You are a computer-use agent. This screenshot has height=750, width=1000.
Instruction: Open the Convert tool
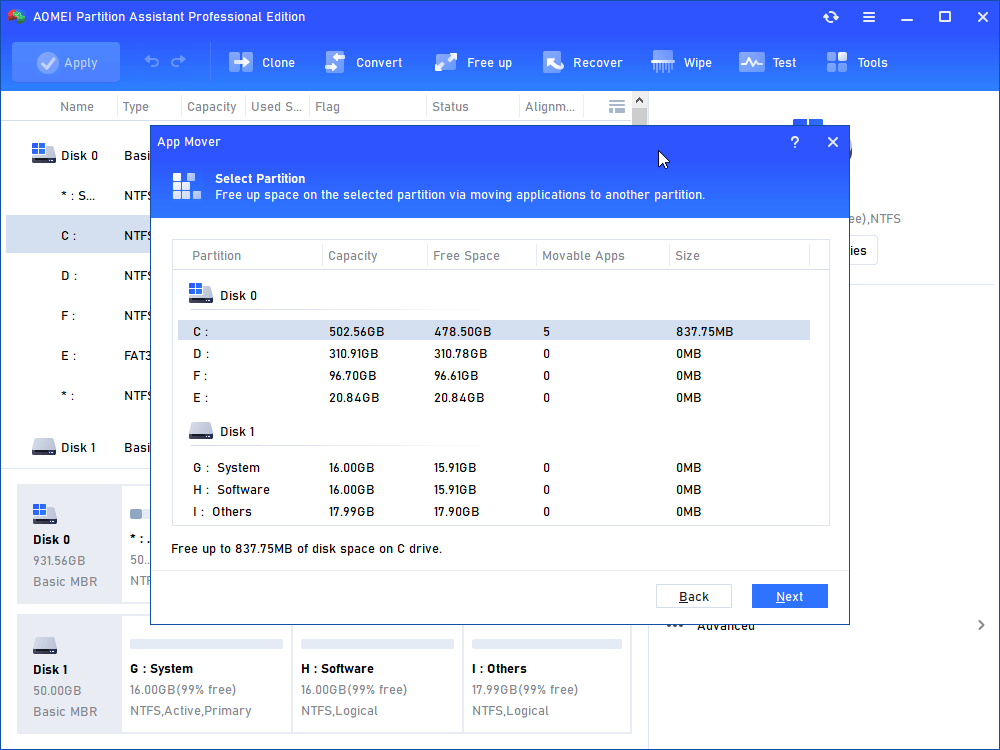(x=364, y=62)
